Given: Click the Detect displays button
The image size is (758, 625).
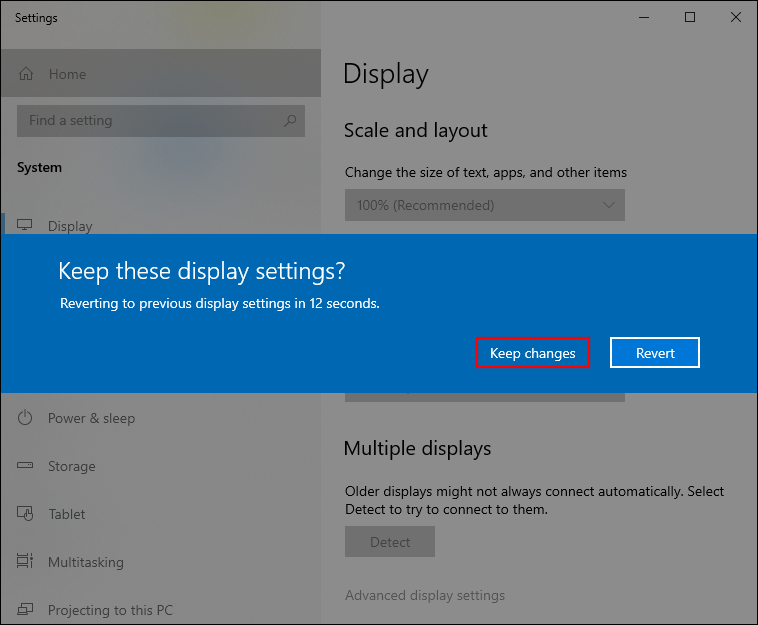Looking at the screenshot, I should coord(390,542).
